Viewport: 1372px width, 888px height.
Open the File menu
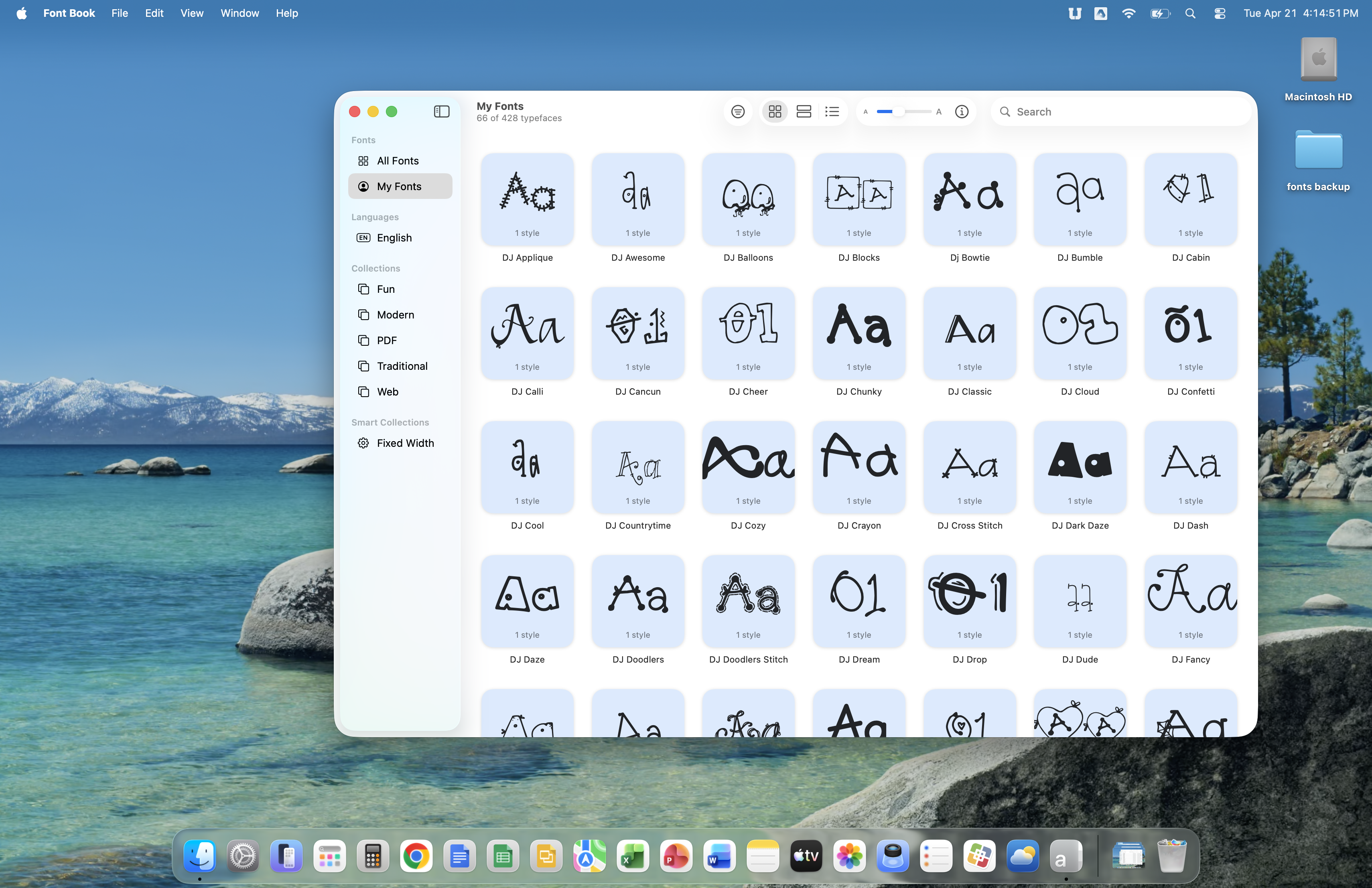pyautogui.click(x=119, y=13)
